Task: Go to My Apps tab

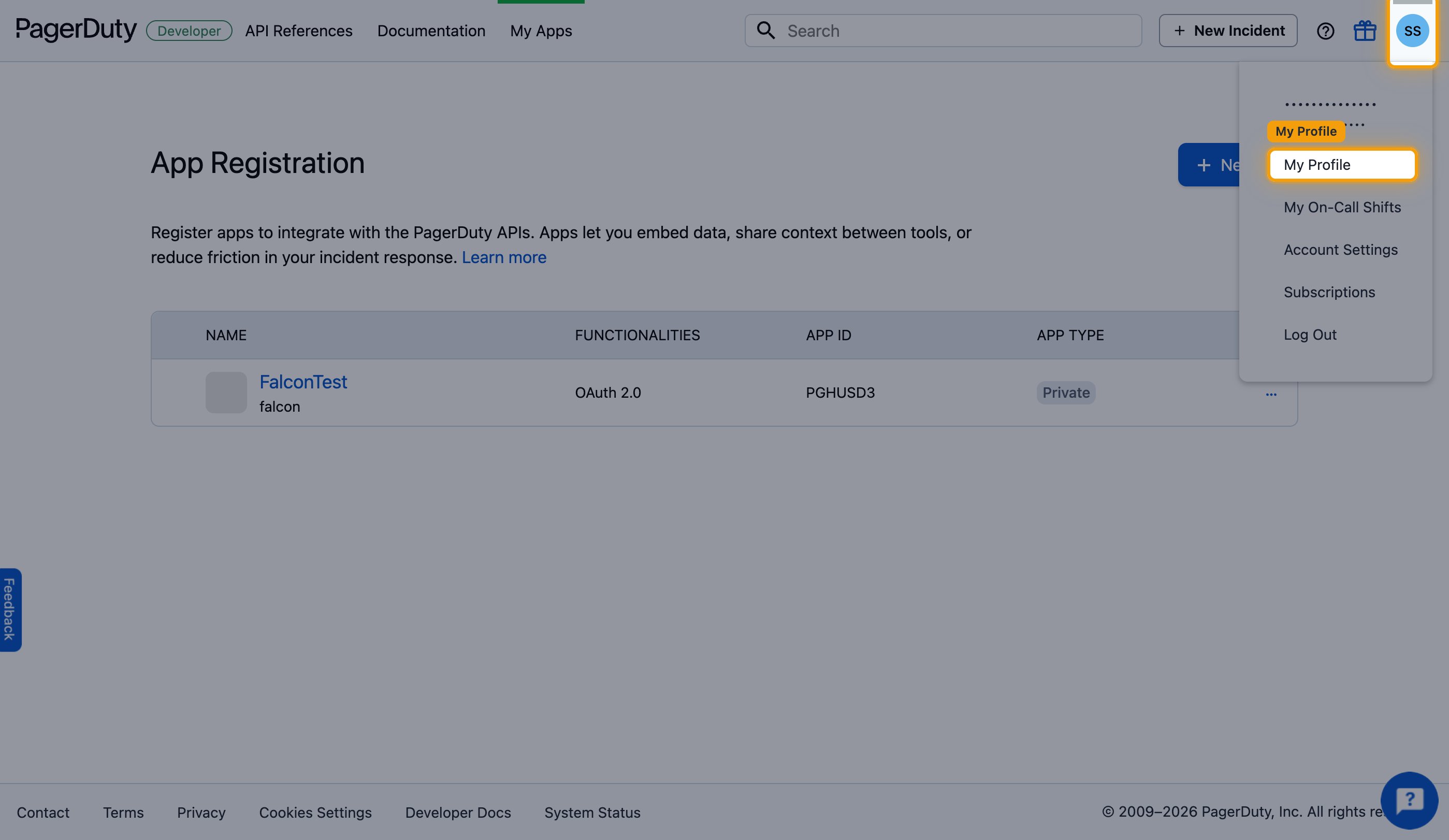Action: (x=541, y=31)
